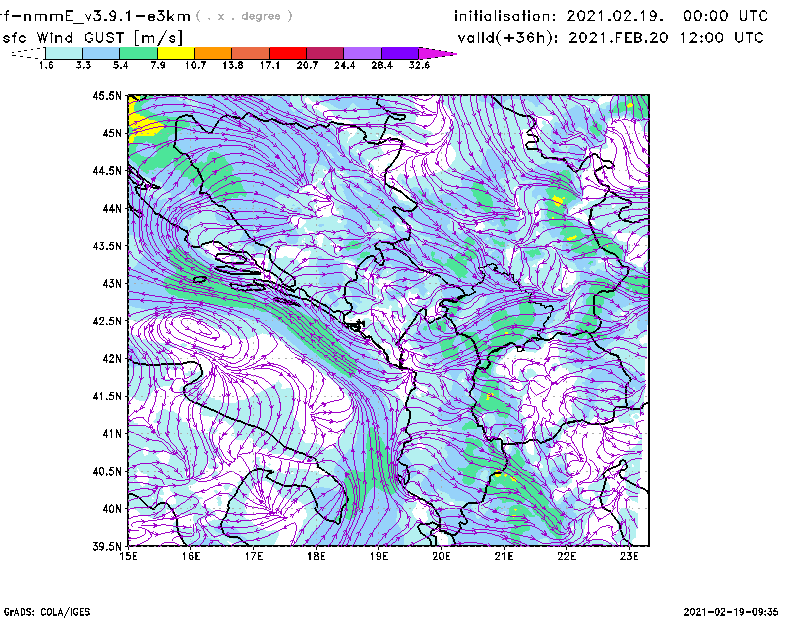The image size is (800, 618).
Task: Click the latitude label '41N'
Action: [x=112, y=434]
